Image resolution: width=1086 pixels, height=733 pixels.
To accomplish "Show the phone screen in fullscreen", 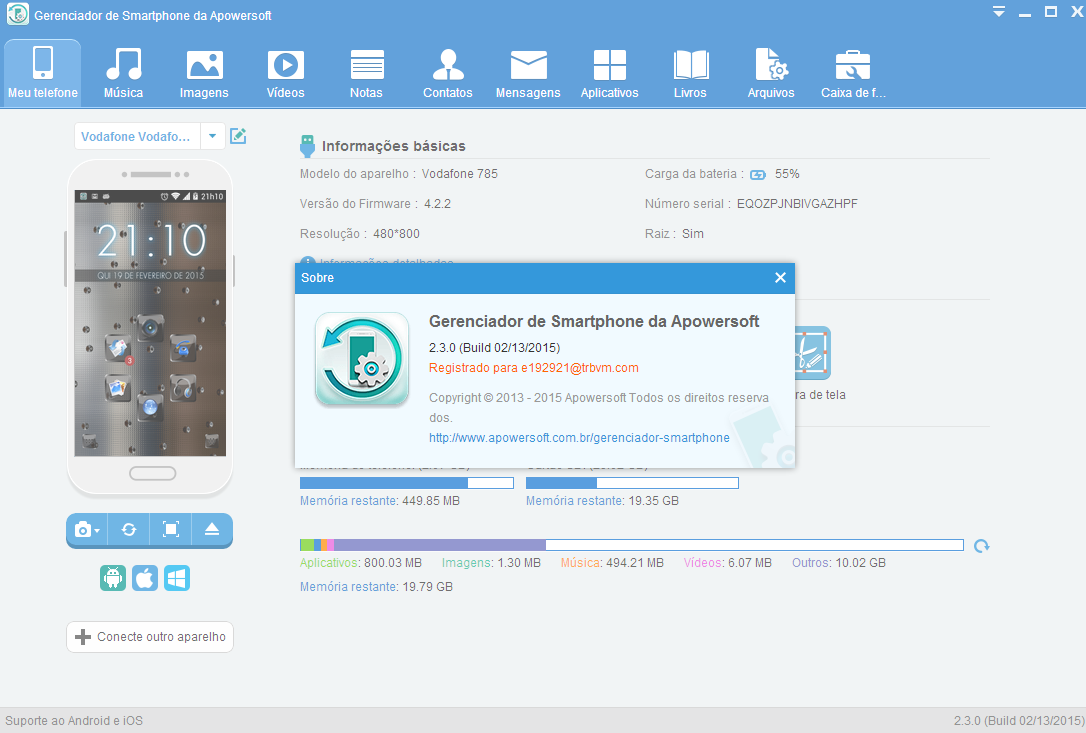I will click(171, 530).
